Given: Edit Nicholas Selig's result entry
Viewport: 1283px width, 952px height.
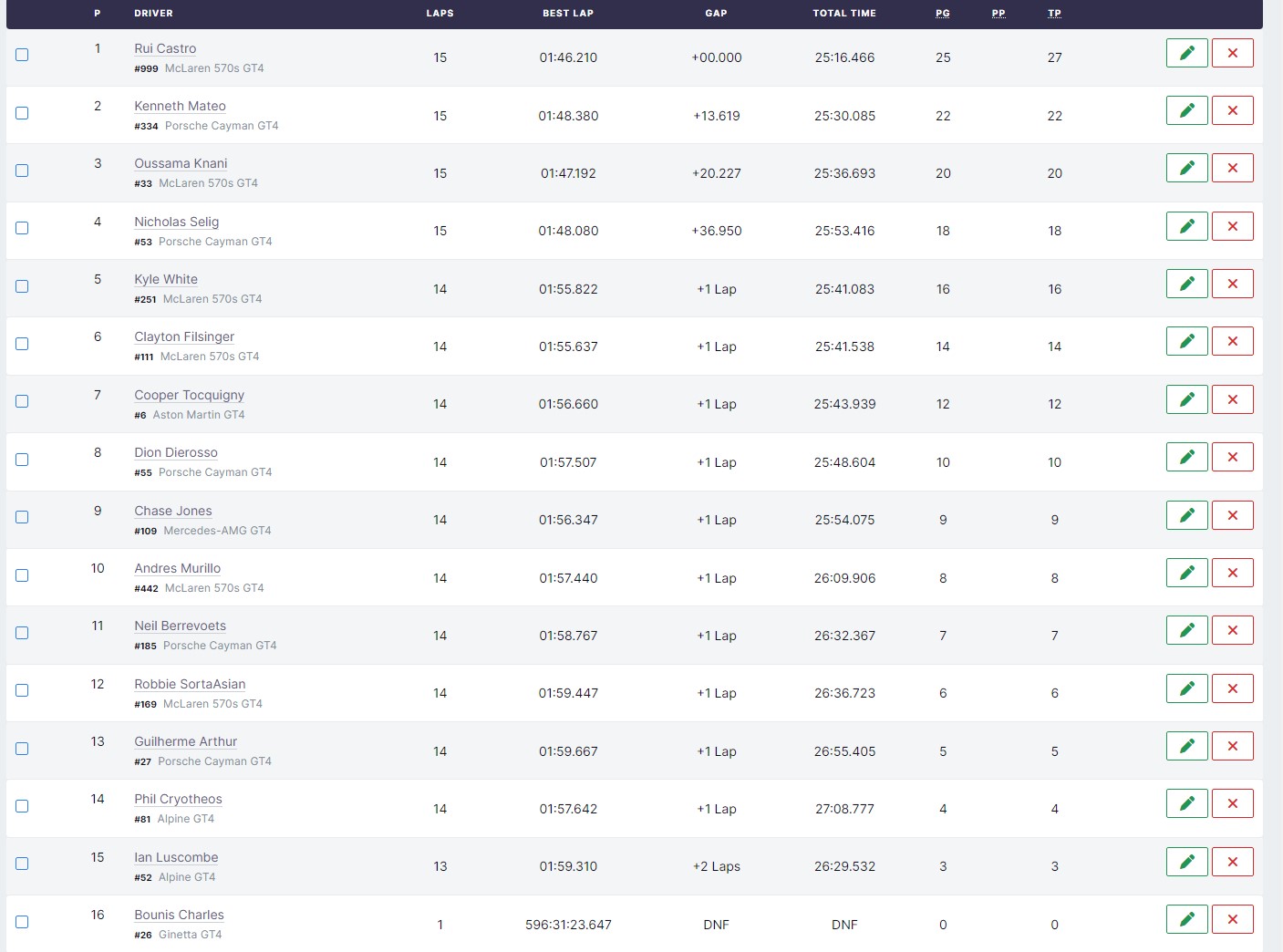Looking at the screenshot, I should click(x=1186, y=226).
